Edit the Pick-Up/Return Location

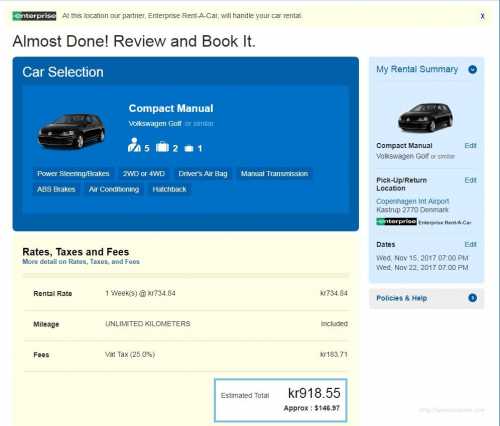(470, 180)
